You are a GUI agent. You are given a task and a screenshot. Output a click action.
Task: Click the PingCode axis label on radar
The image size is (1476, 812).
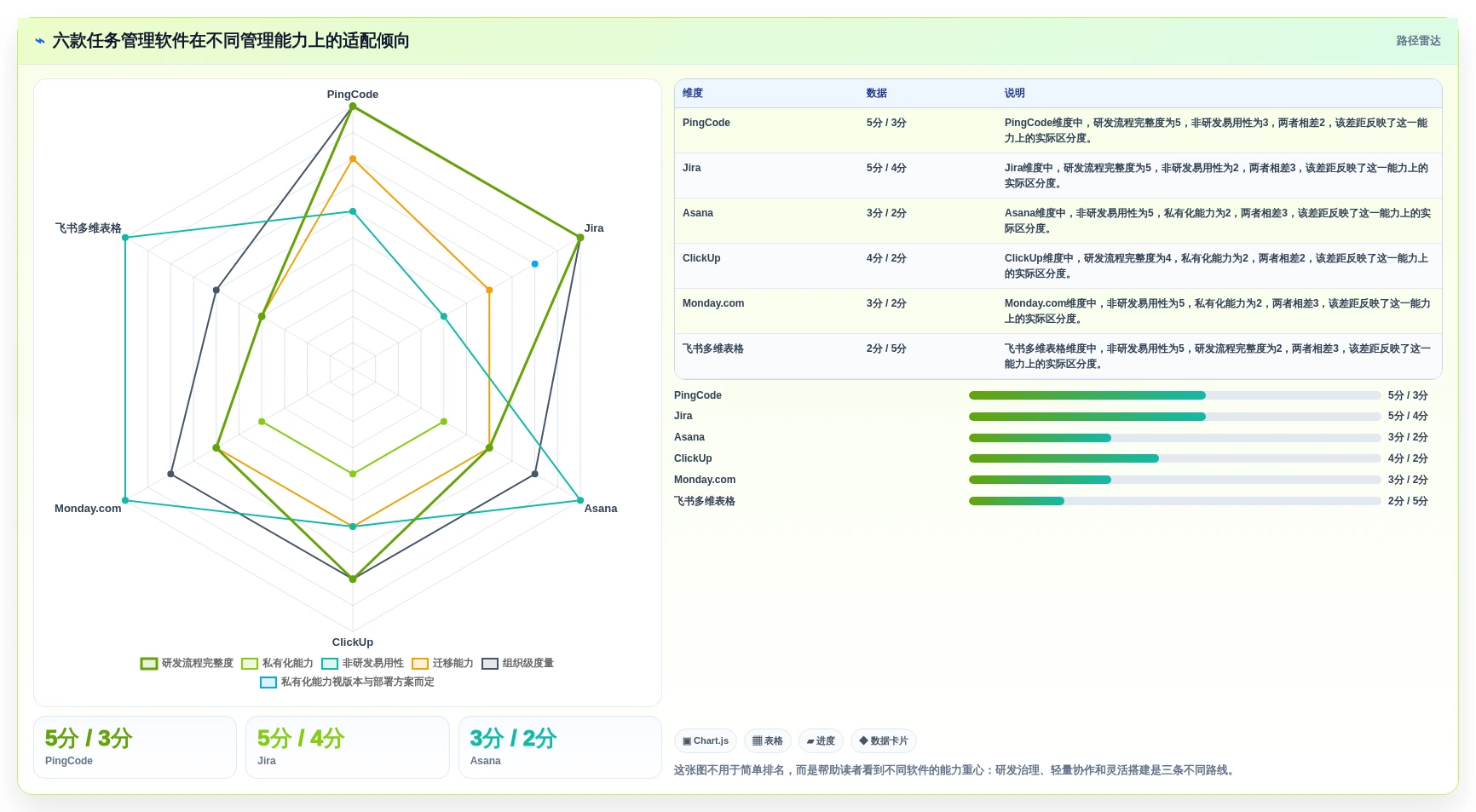(353, 95)
